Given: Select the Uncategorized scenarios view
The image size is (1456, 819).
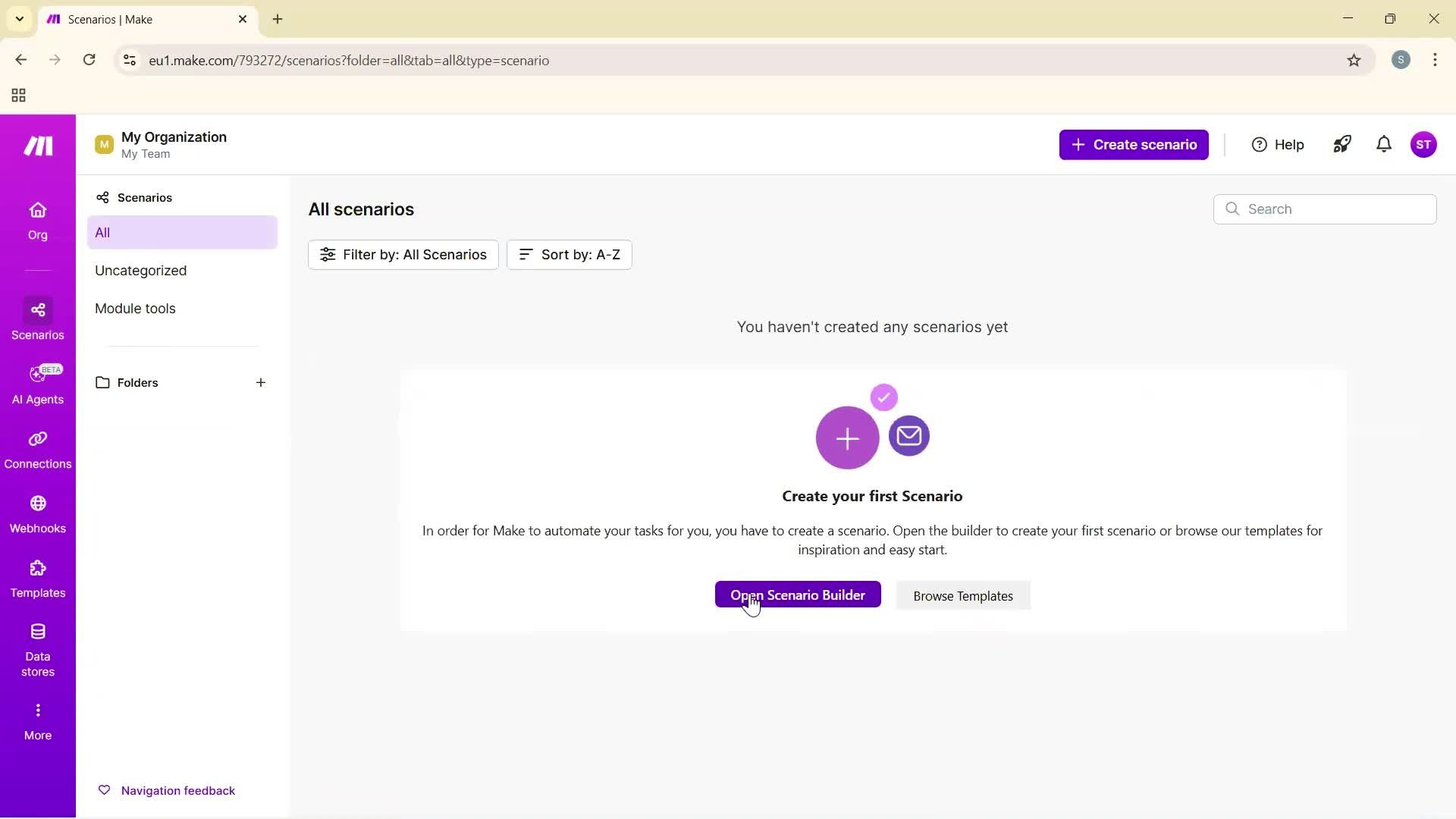Looking at the screenshot, I should tap(140, 270).
